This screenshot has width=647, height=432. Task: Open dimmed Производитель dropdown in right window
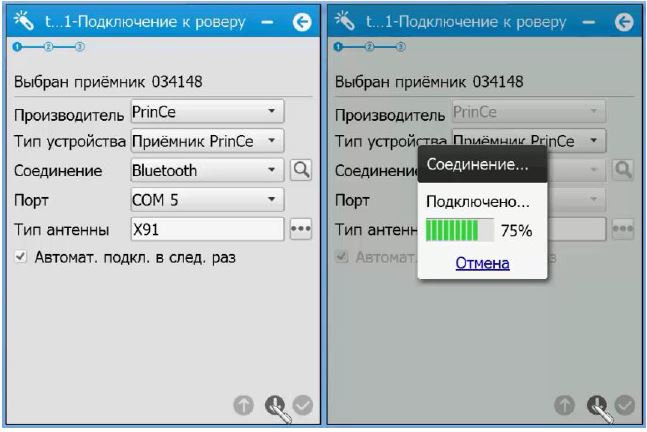[x=529, y=111]
